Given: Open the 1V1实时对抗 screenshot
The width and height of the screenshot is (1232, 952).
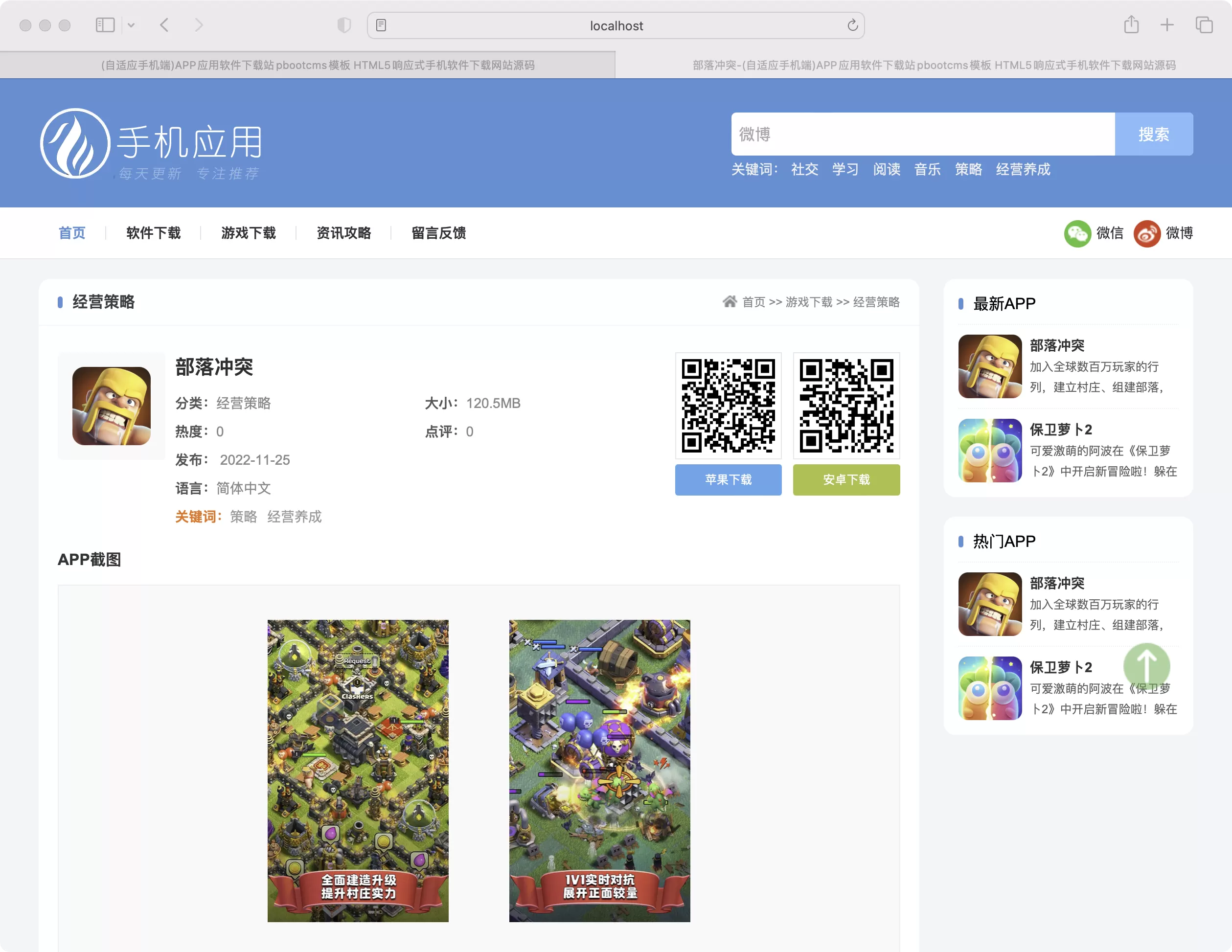Looking at the screenshot, I should [x=599, y=771].
